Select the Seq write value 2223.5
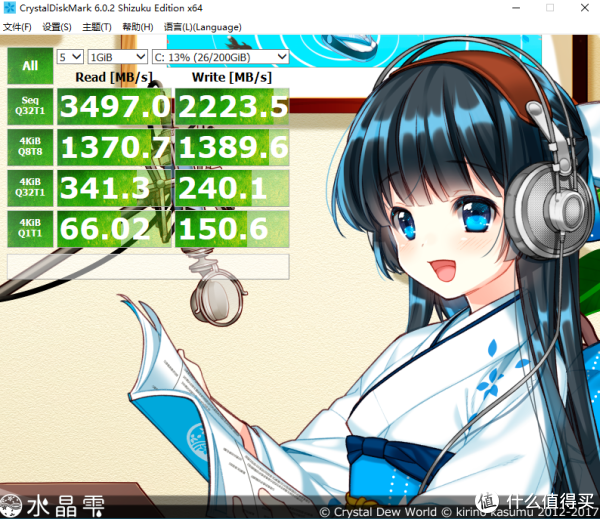 coord(232,106)
